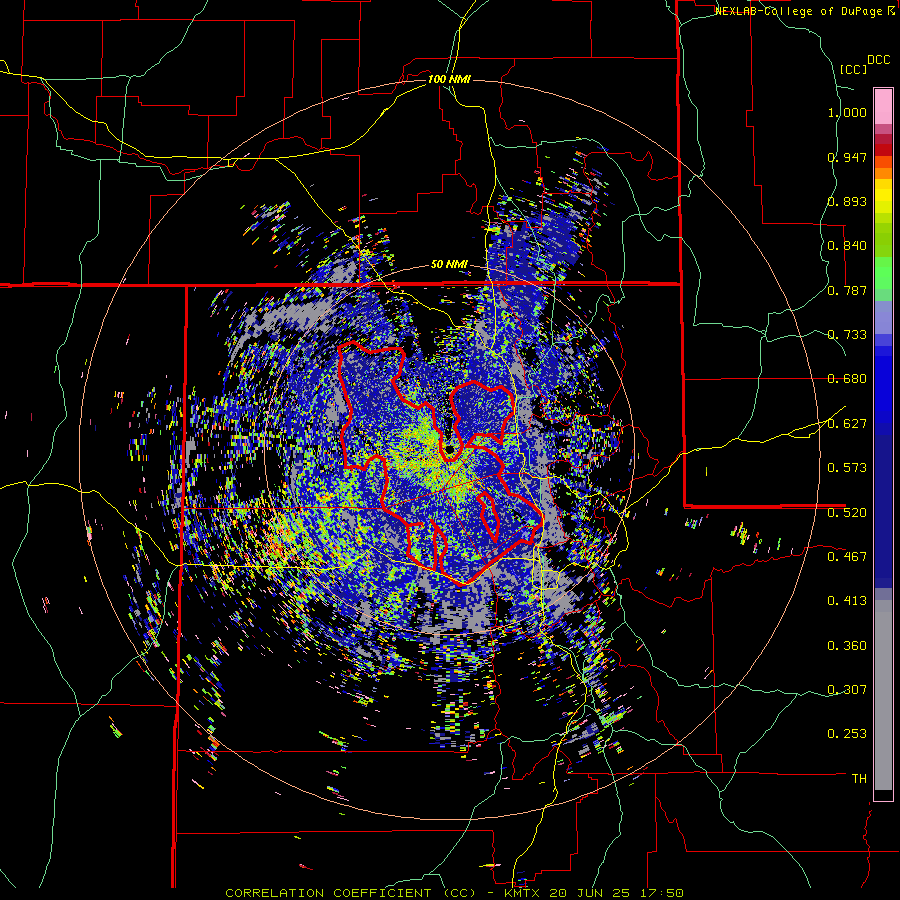This screenshot has width=900, height=900.
Task: Click the DCC label above the color scale
Action: pos(878,60)
